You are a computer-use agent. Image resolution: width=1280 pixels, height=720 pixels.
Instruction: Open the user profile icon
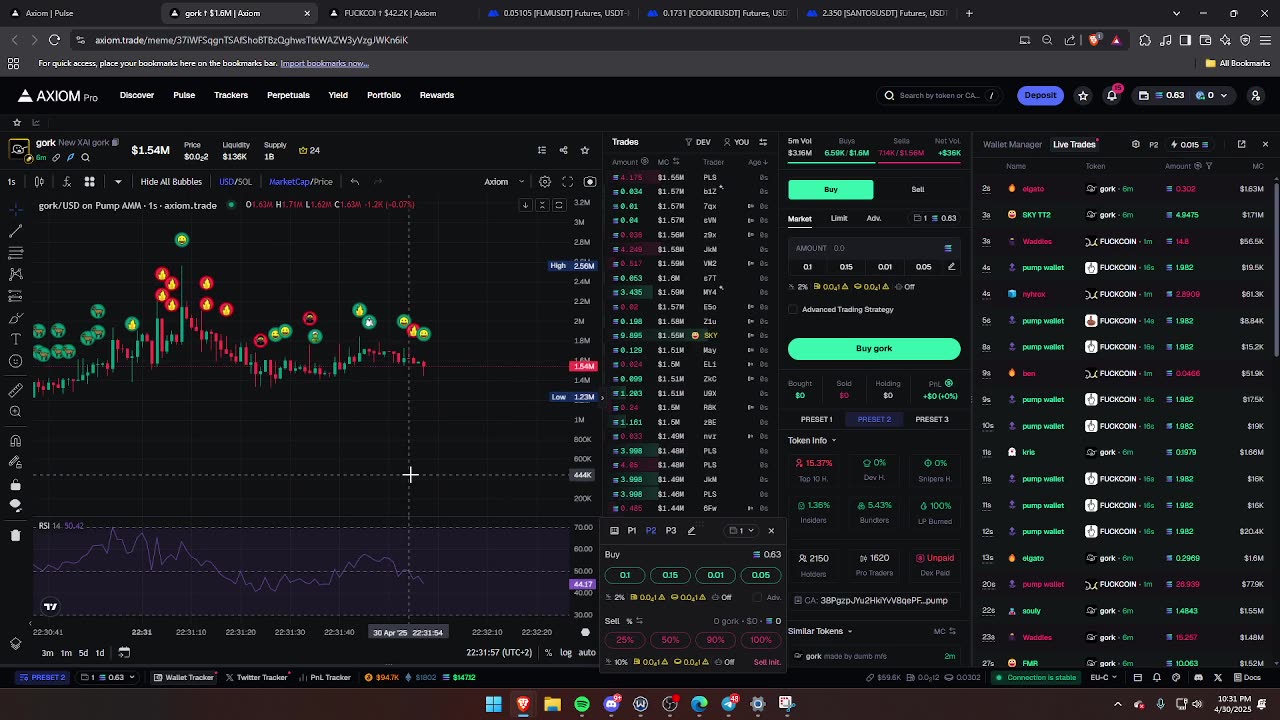point(1256,95)
